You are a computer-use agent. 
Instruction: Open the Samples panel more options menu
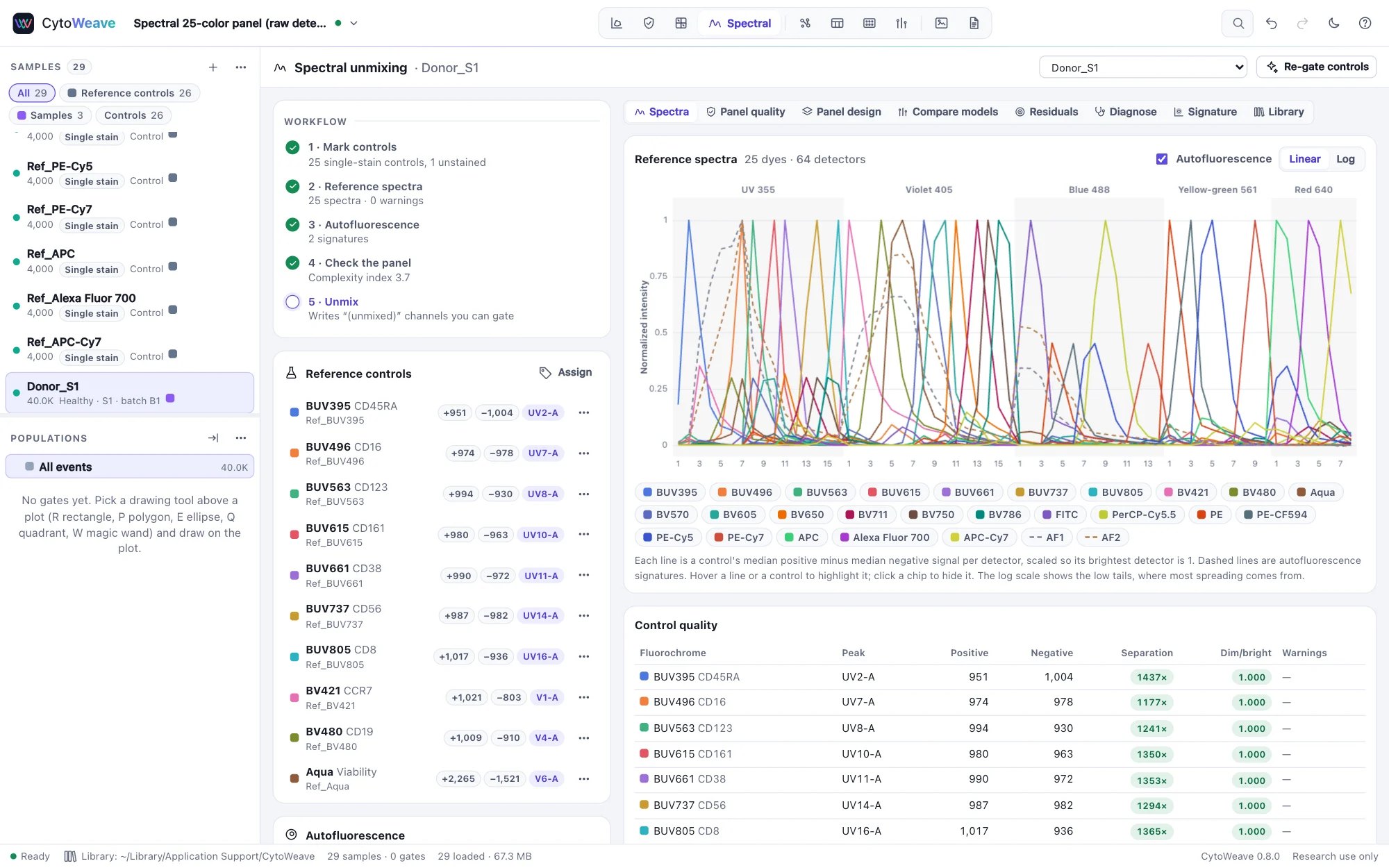pyautogui.click(x=241, y=67)
